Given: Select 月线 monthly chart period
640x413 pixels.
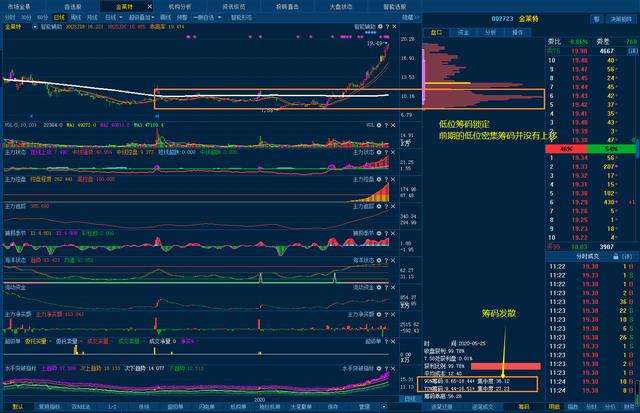Looking at the screenshot, I should [x=92, y=18].
